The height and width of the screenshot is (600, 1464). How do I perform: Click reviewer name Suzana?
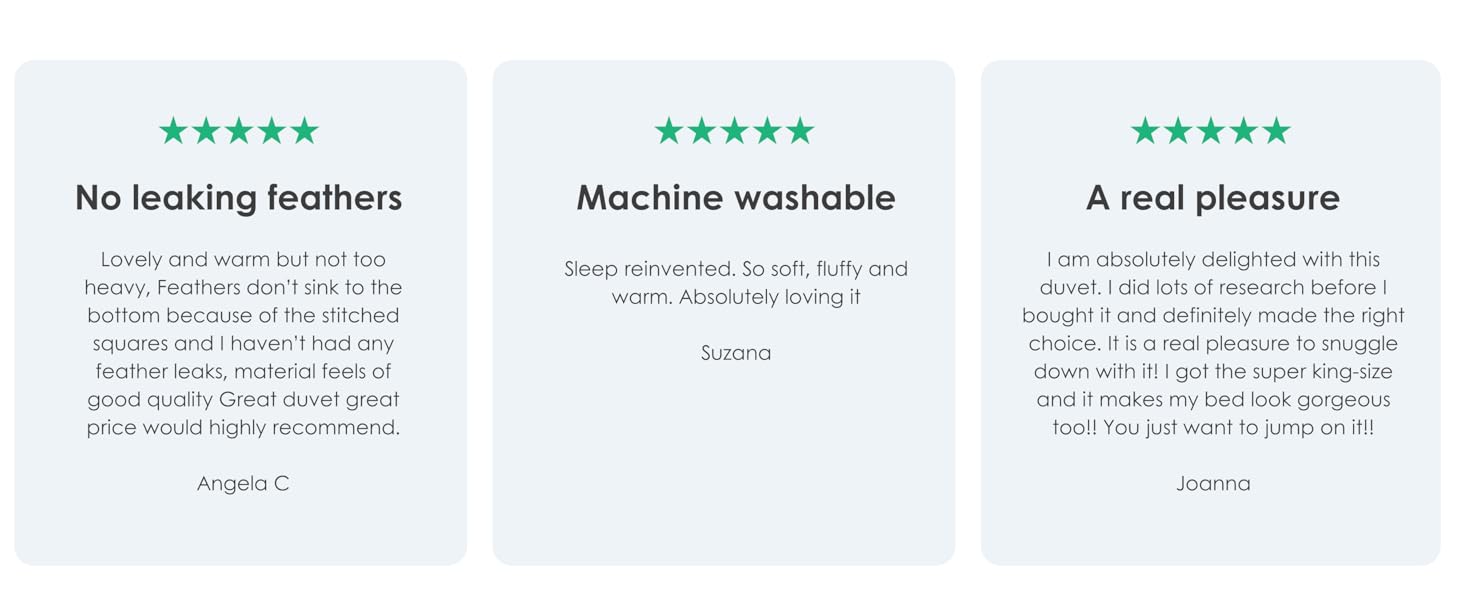point(736,353)
